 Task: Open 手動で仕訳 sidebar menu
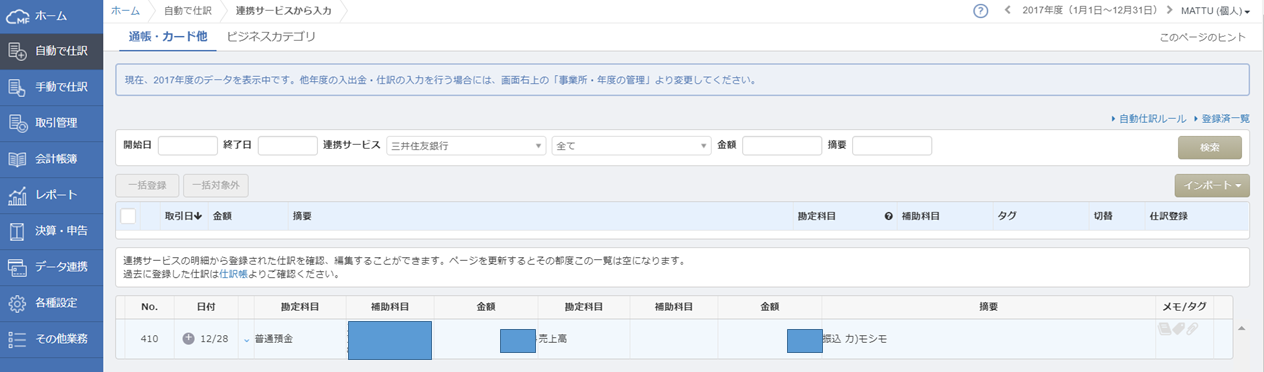click(51, 87)
